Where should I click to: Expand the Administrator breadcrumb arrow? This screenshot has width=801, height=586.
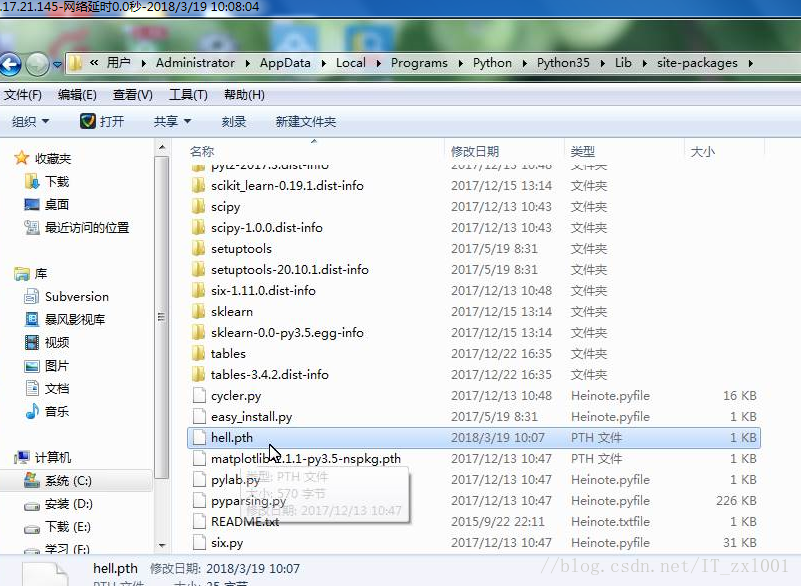[x=247, y=63]
